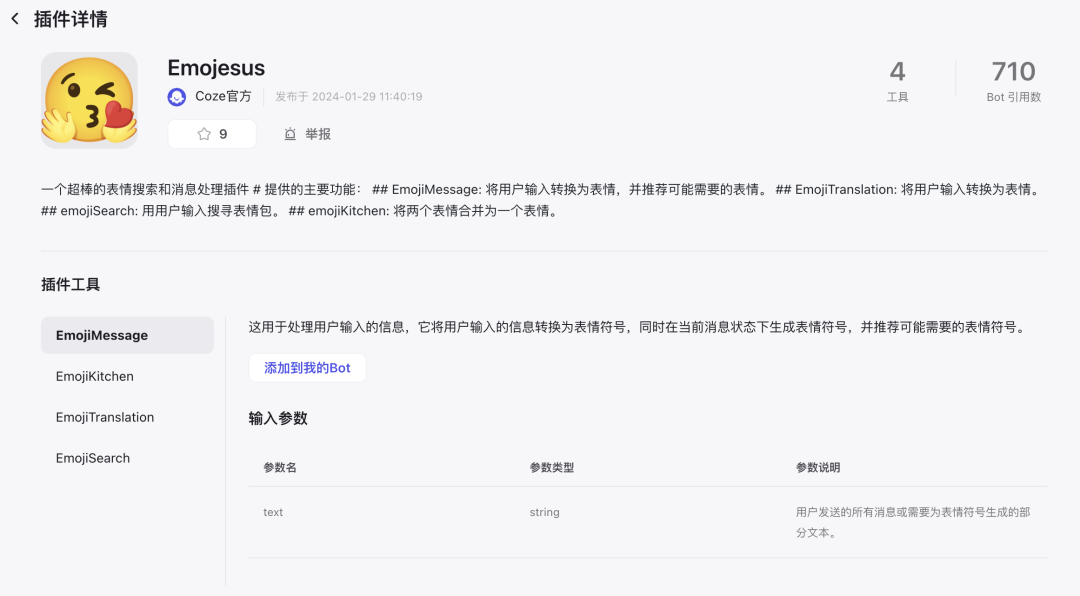
Task: Click the 'text' parameter name cell
Action: 273,513
